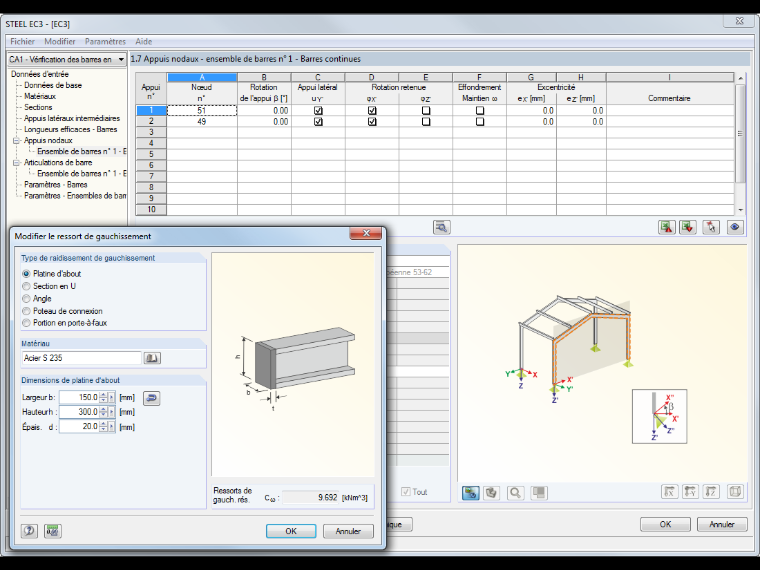
Task: Click the Acier S 235 material field
Action: coord(81,358)
